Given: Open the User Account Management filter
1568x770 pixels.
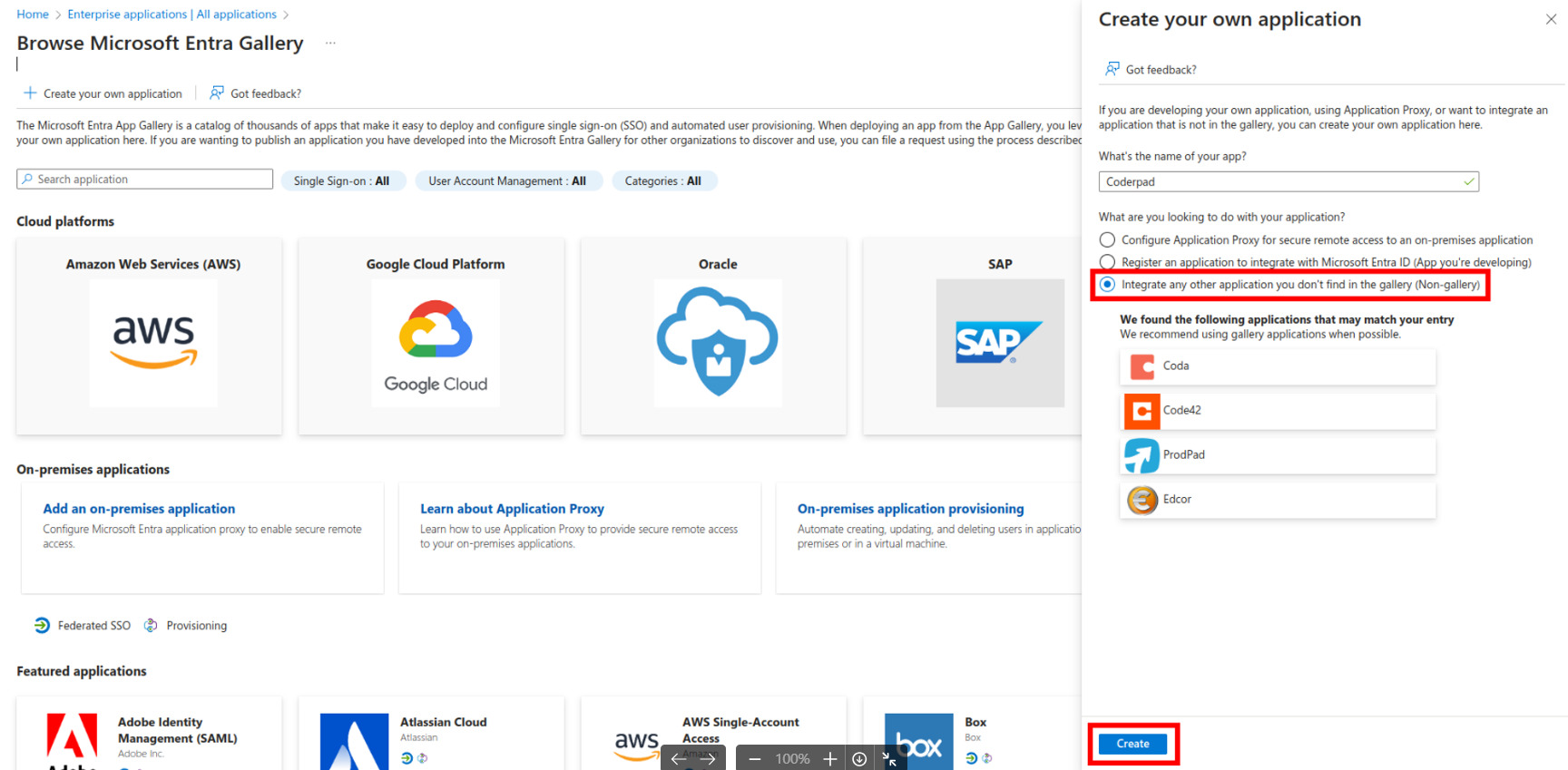Looking at the screenshot, I should coord(507,181).
